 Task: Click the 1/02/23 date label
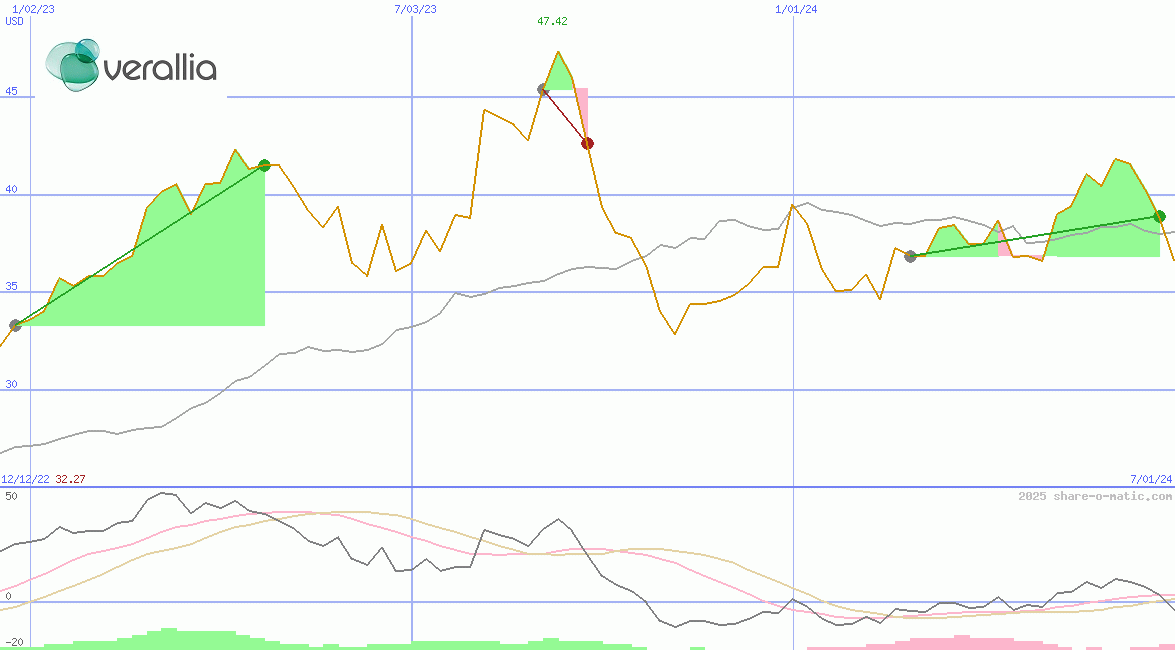32,9
